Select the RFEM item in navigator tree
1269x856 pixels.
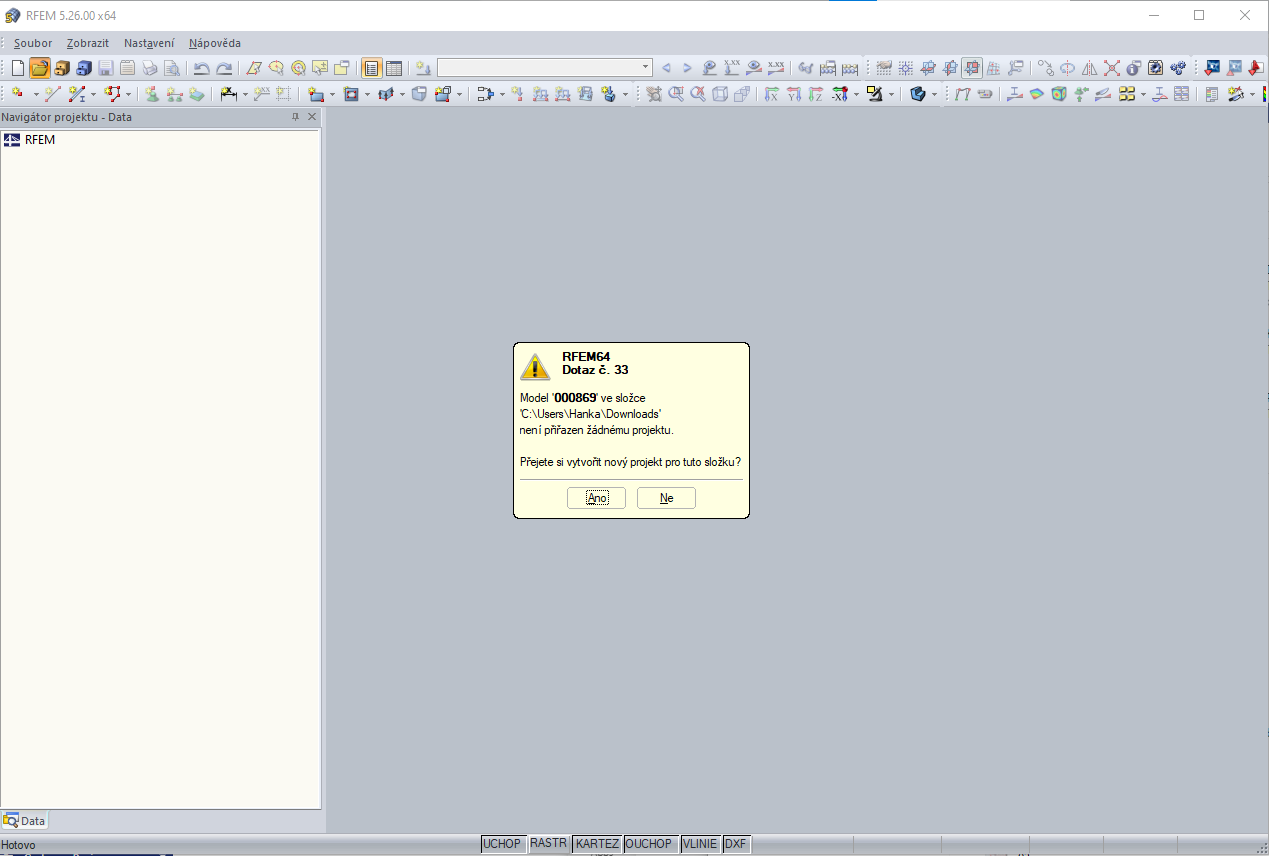[40, 140]
